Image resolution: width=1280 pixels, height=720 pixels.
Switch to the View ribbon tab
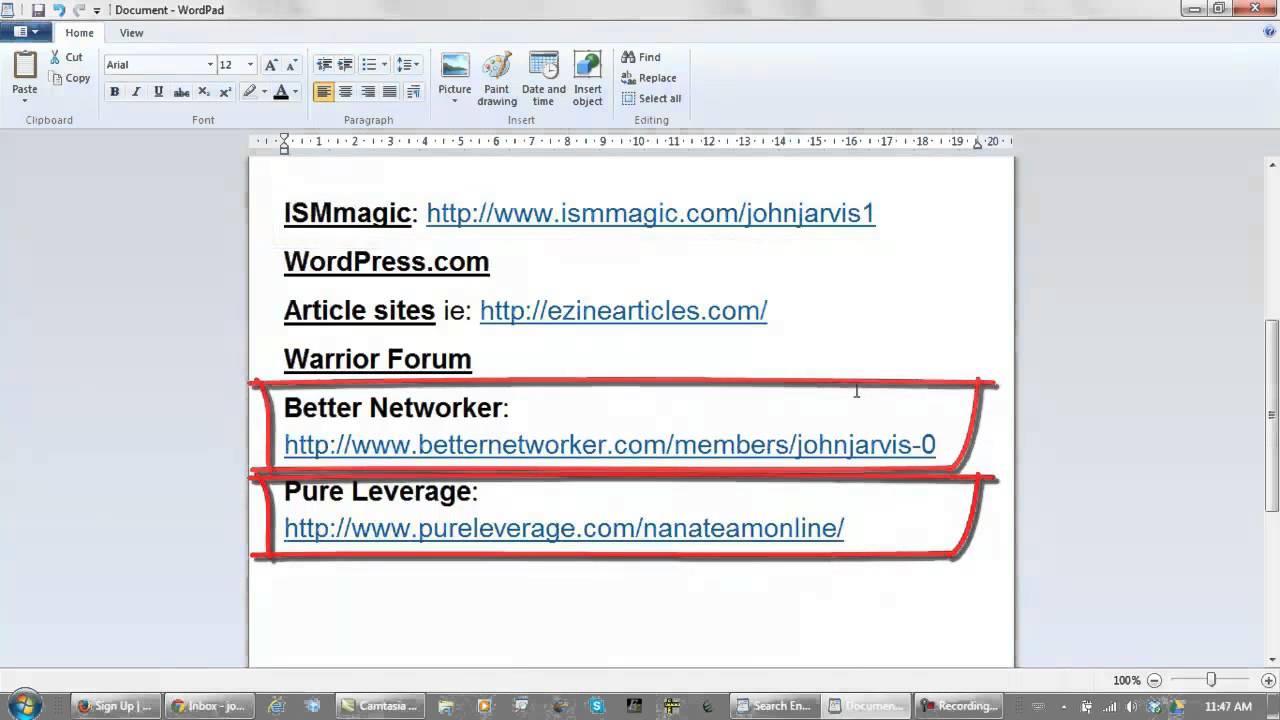[131, 33]
